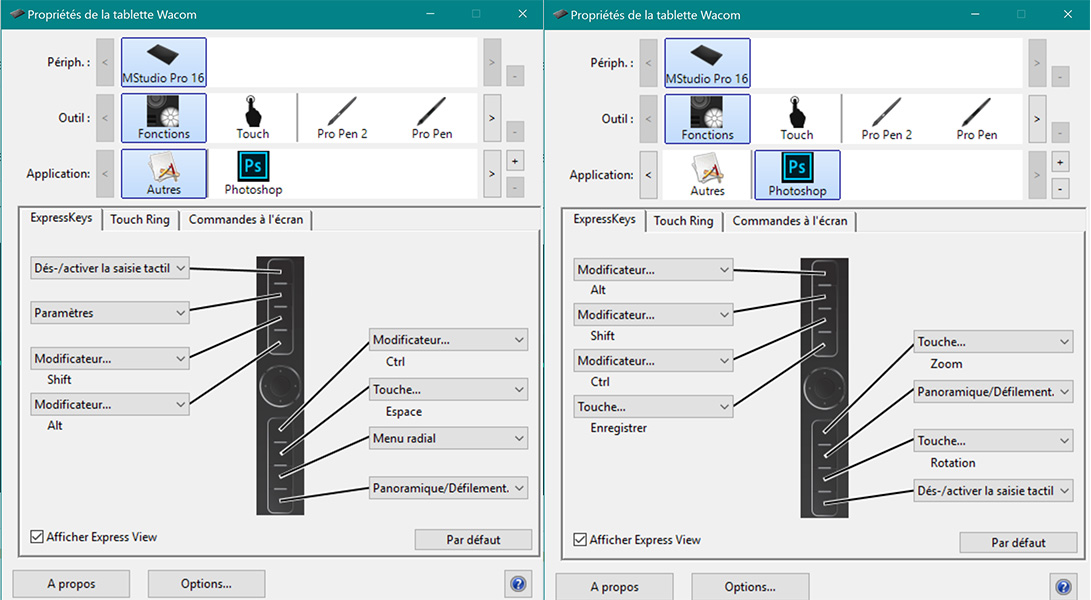Open Touche dropdown above Enregistrer
The width and height of the screenshot is (1091, 600).
coord(654,407)
